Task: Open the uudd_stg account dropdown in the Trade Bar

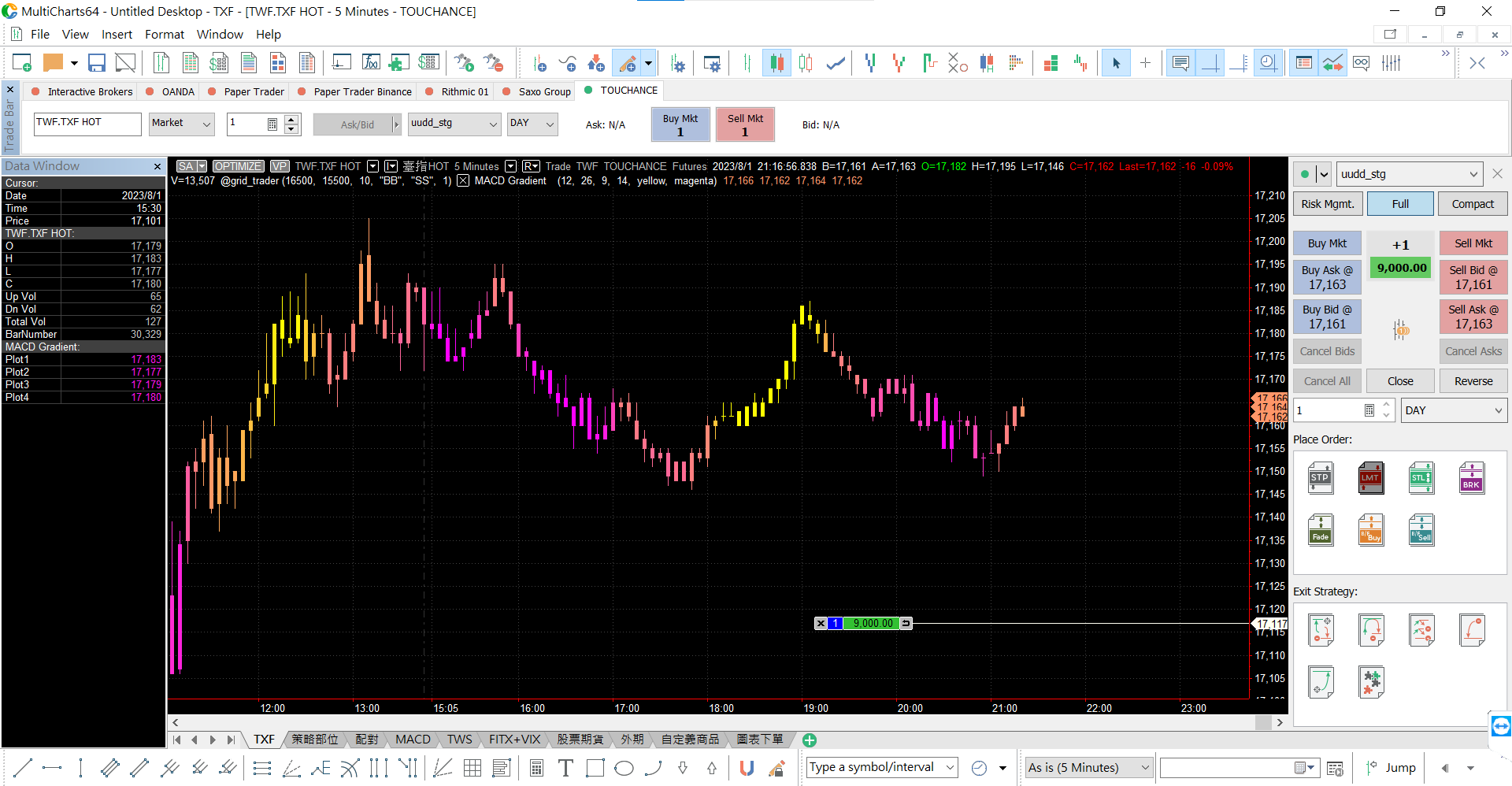Action: pos(454,123)
